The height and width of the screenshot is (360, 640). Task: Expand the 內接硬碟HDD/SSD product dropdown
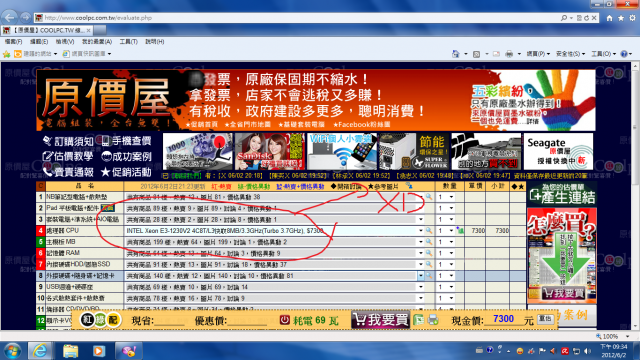pyautogui.click(x=421, y=264)
